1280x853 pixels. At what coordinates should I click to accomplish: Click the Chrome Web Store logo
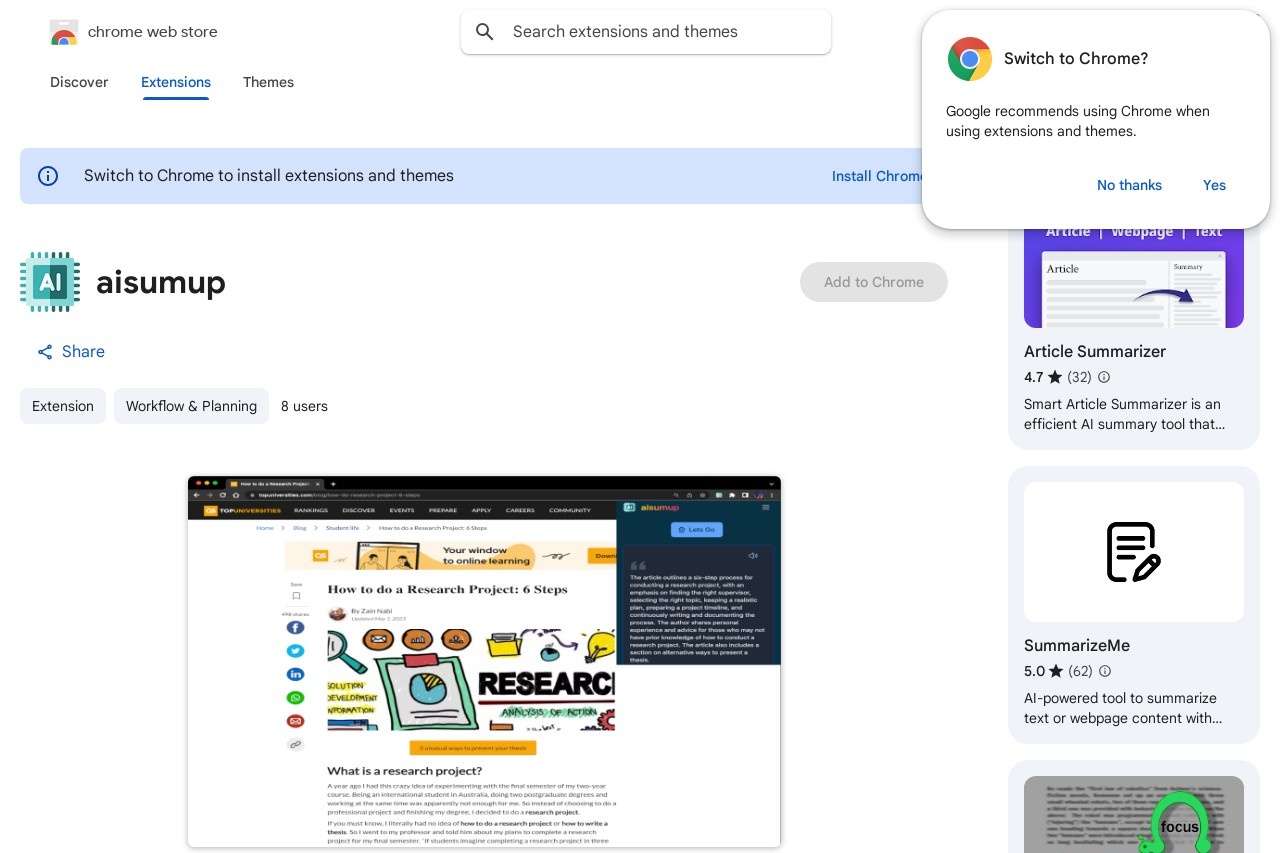pyautogui.click(x=64, y=32)
